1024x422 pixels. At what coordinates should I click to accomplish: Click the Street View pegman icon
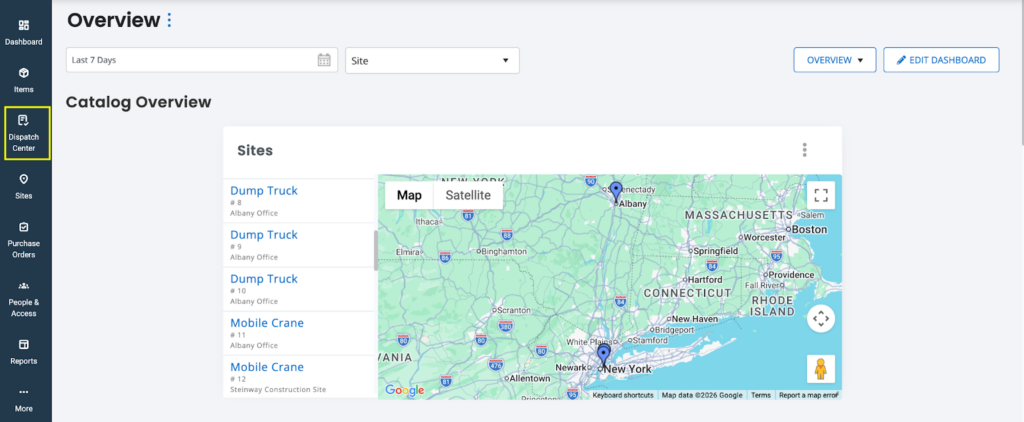tap(820, 369)
